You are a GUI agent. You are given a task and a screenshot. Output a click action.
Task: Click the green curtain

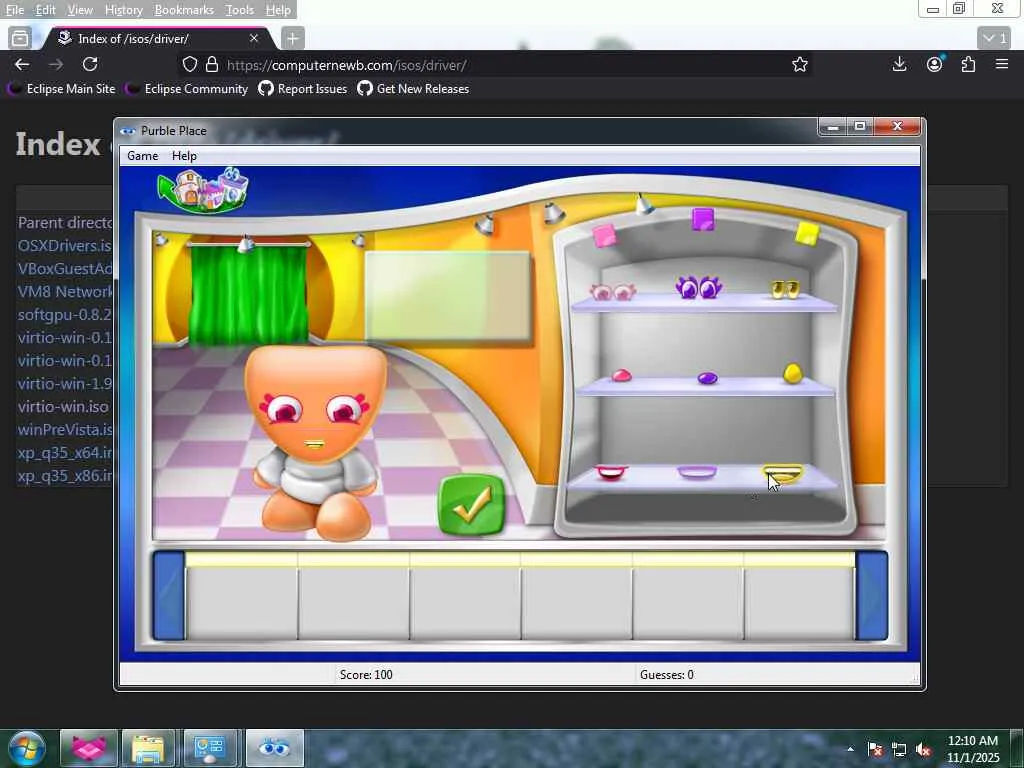pos(248,293)
